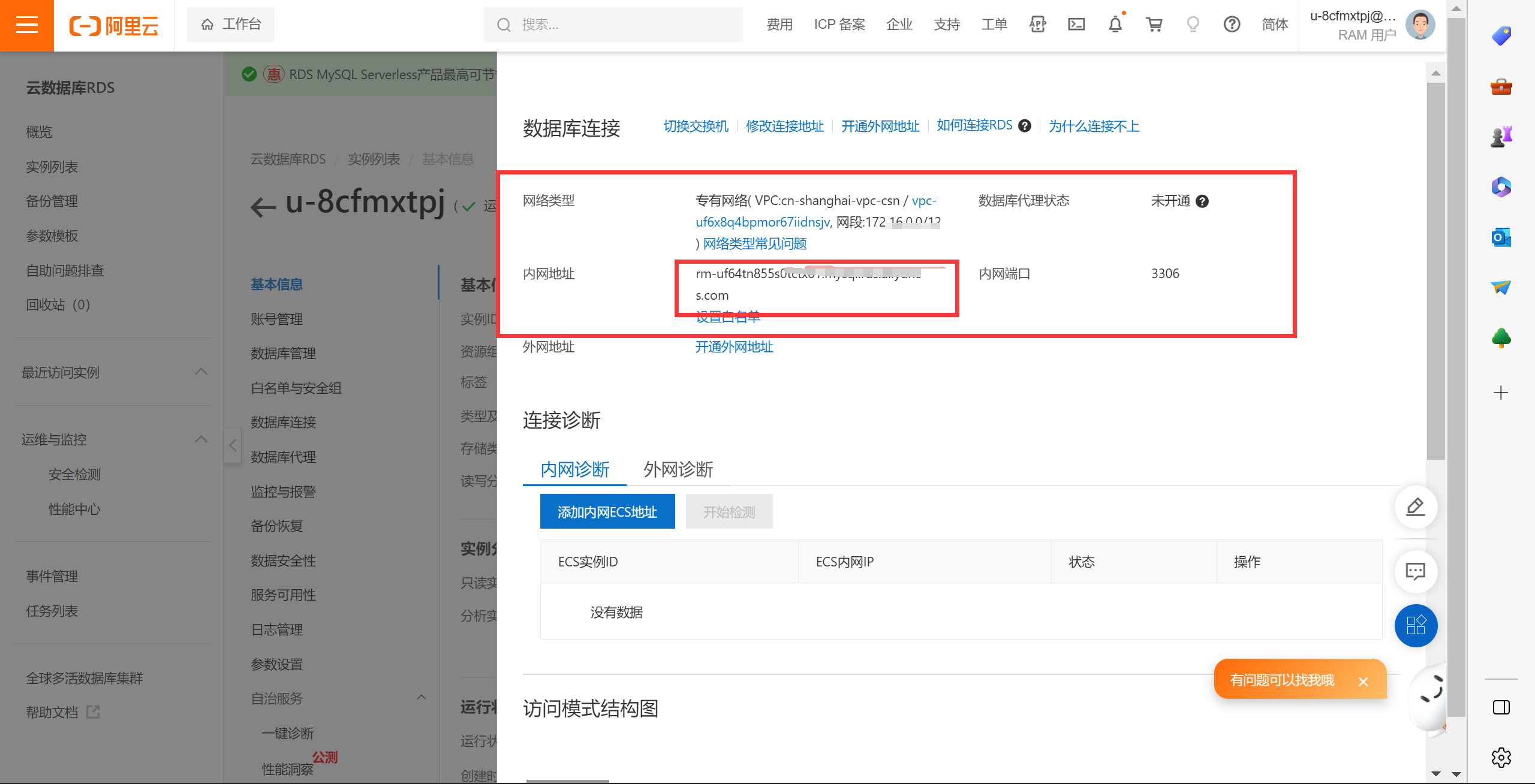The height and width of the screenshot is (784, 1535).
Task: Select 白名单与安全组 in instance menu
Action: (x=296, y=388)
